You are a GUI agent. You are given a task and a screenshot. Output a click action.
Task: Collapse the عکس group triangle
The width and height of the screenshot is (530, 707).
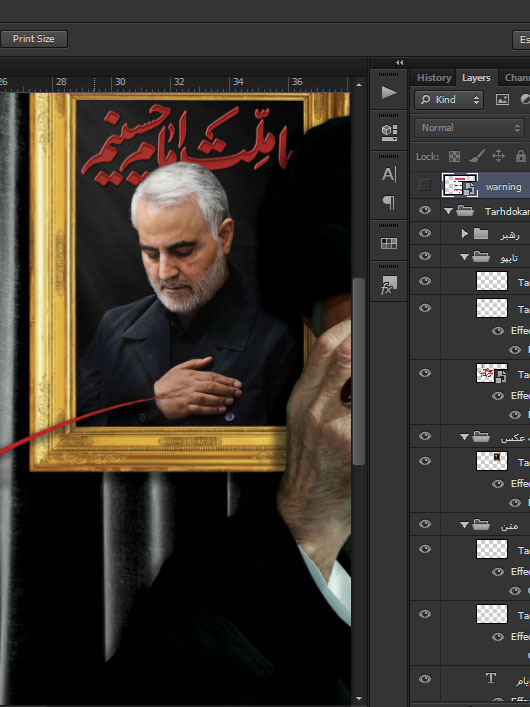(465, 436)
